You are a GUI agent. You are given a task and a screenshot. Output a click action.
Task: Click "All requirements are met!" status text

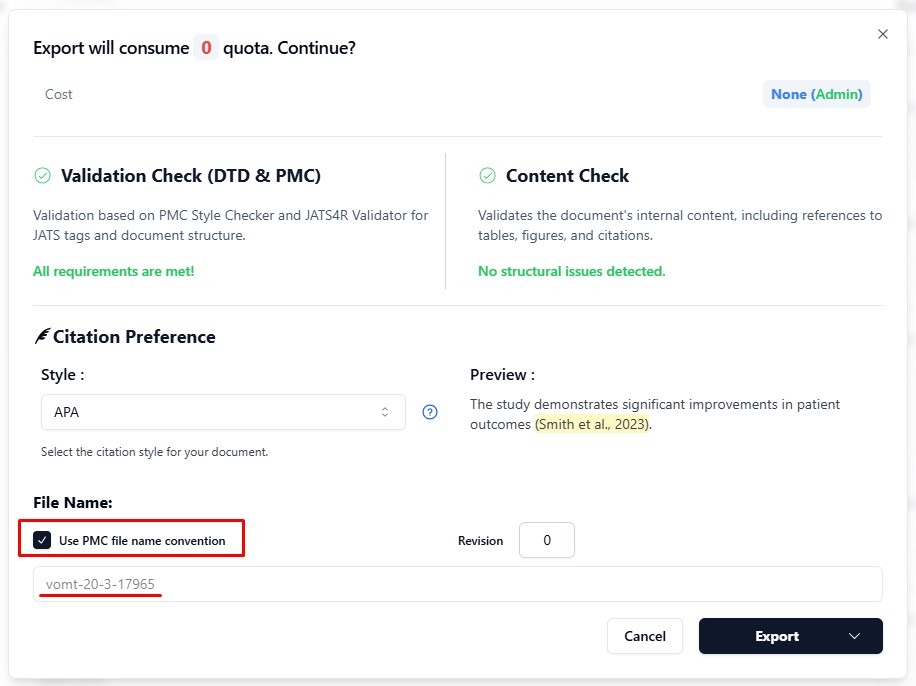coord(113,271)
